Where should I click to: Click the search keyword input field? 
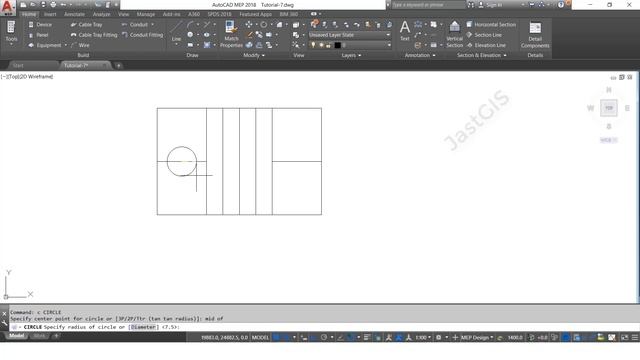428,4
